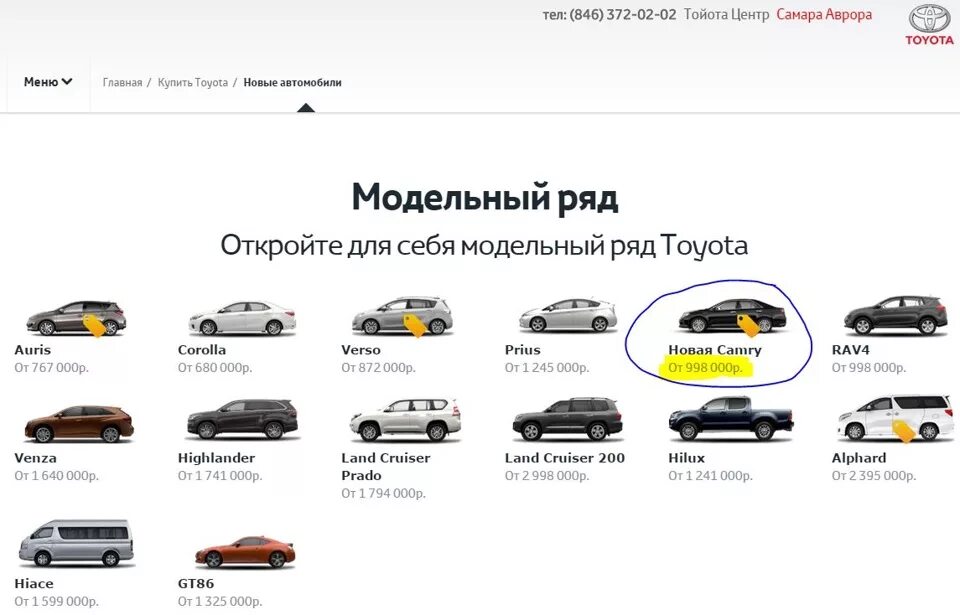960x615 pixels.
Task: Click the phone number (846) 372-02-02
Action: pos(623,14)
